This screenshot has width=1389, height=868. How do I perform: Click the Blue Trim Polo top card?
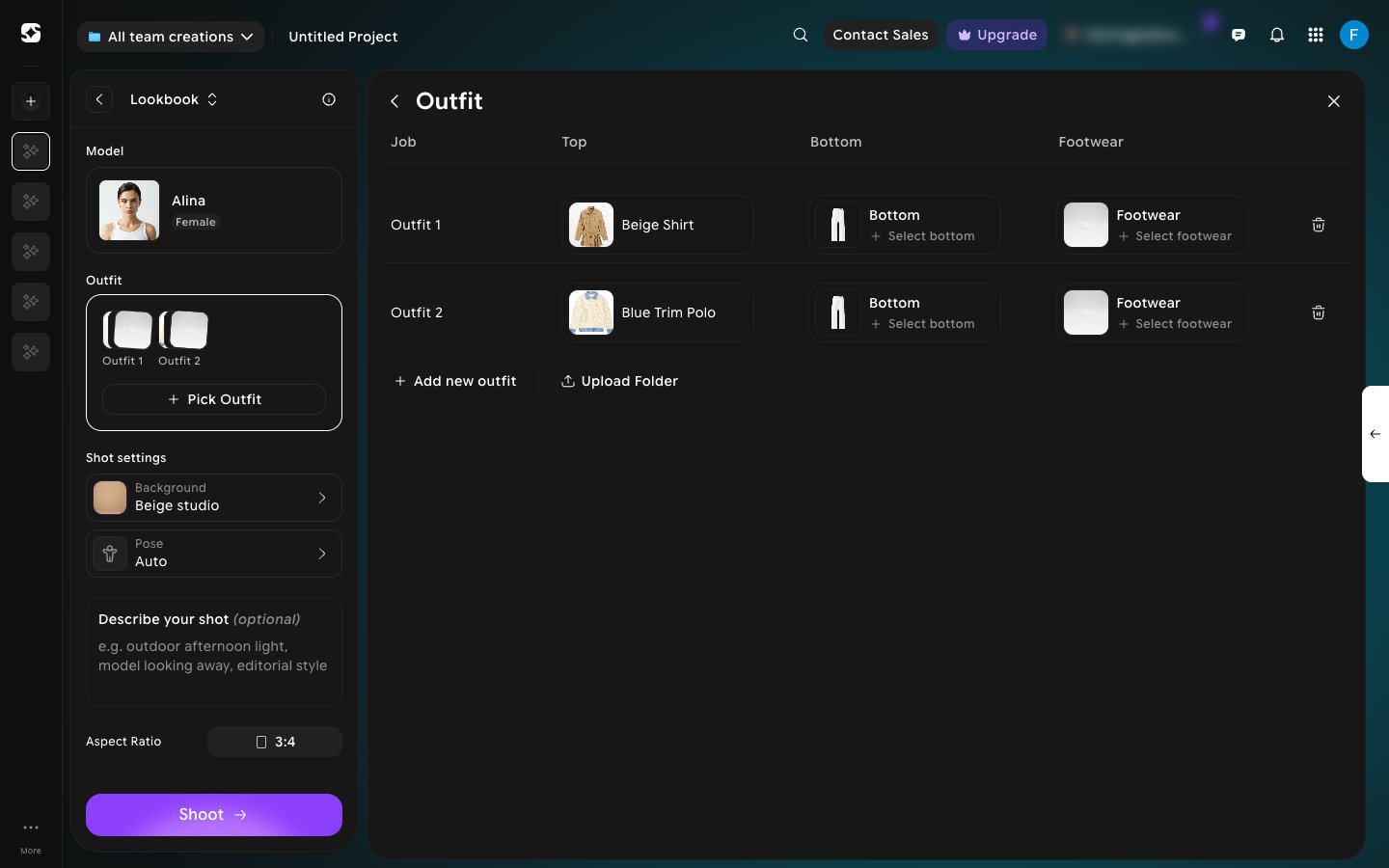658,312
